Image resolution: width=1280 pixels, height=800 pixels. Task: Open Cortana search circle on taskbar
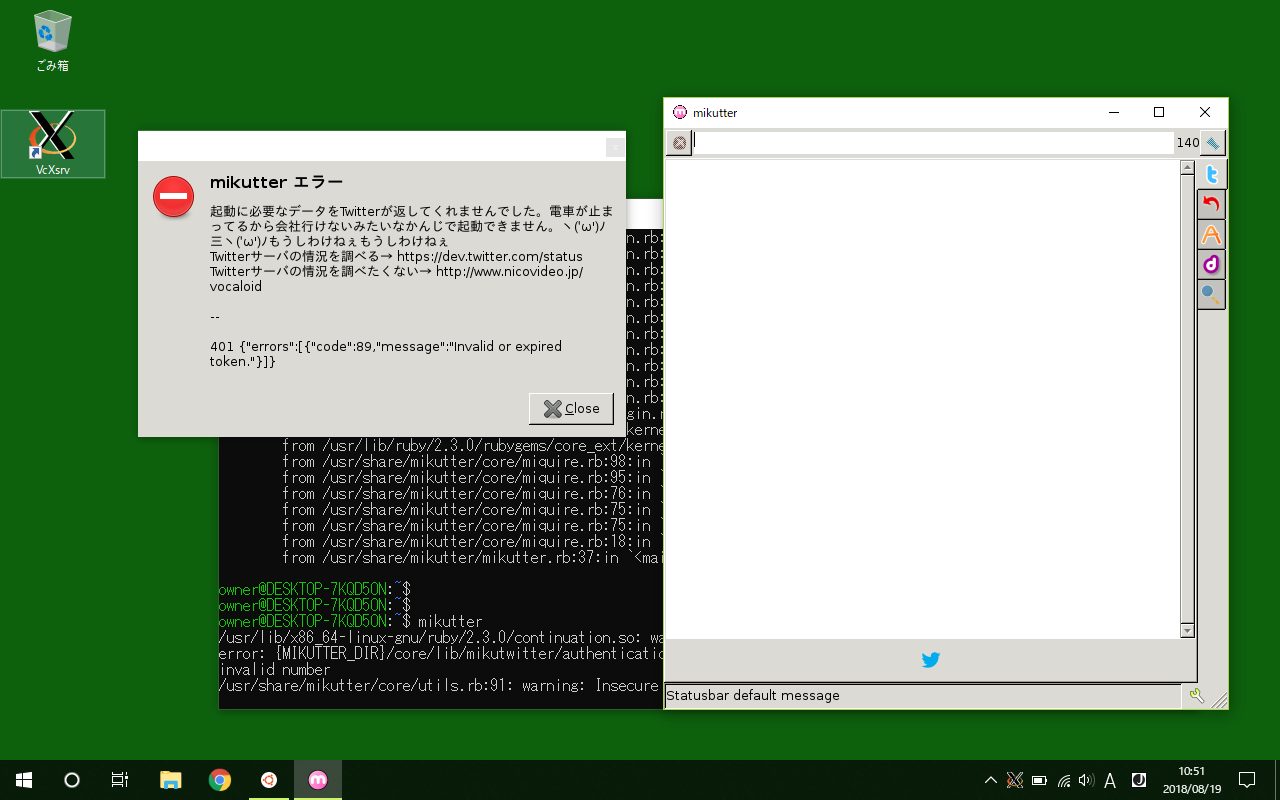72,780
